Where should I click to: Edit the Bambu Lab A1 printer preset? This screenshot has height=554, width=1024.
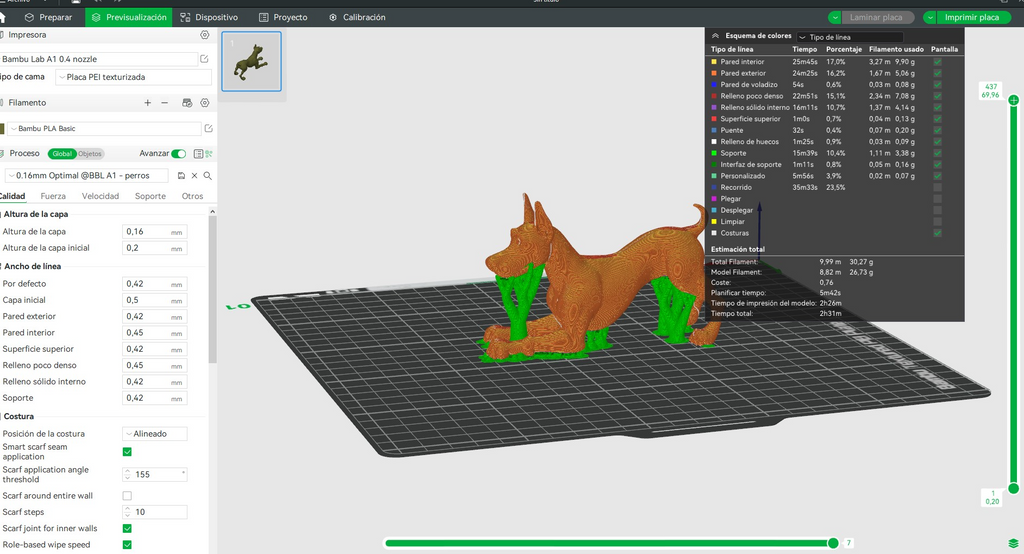(x=204, y=59)
